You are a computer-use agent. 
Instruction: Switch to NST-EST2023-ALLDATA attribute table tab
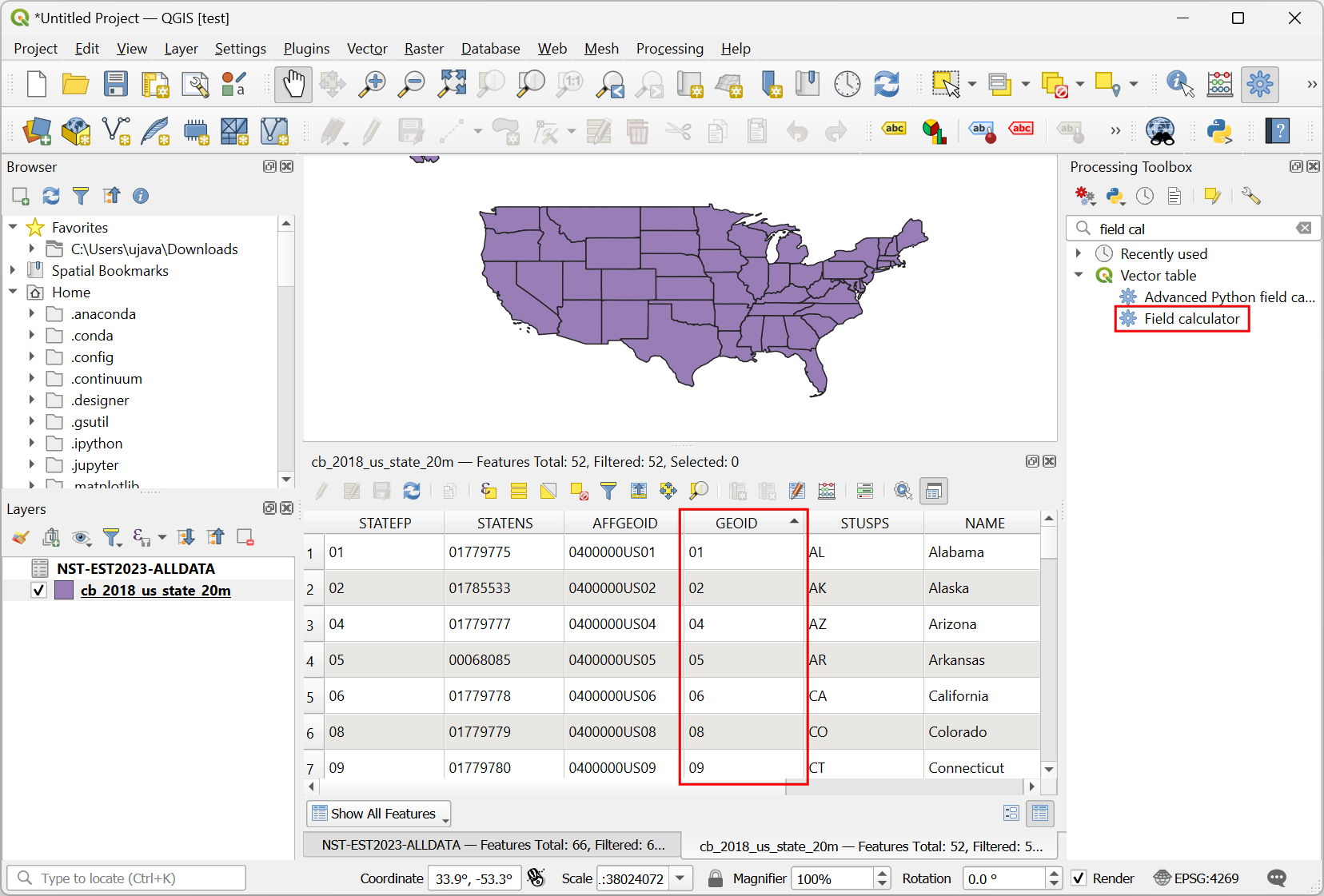(x=492, y=845)
